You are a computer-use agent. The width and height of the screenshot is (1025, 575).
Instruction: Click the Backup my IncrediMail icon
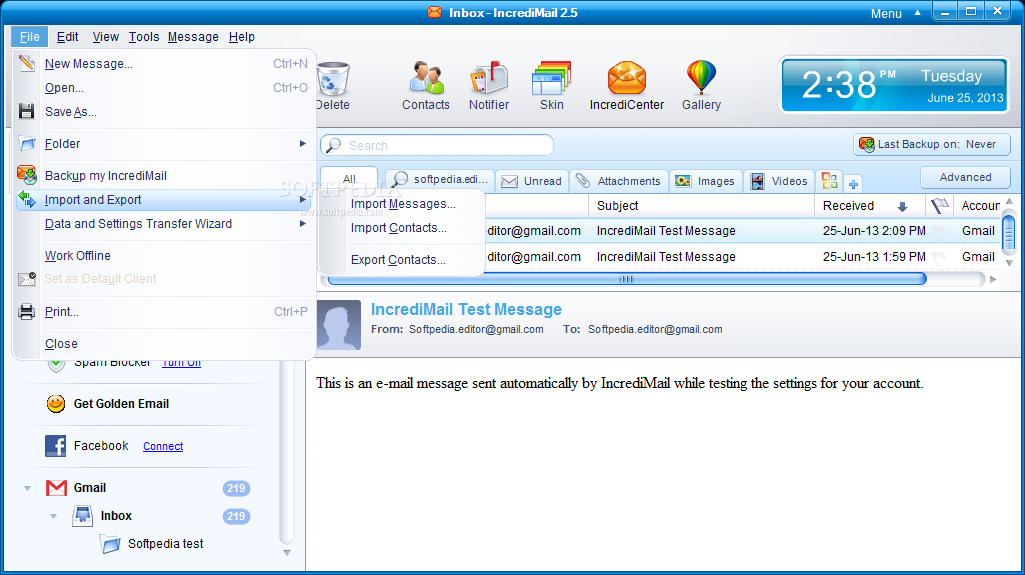(27, 175)
